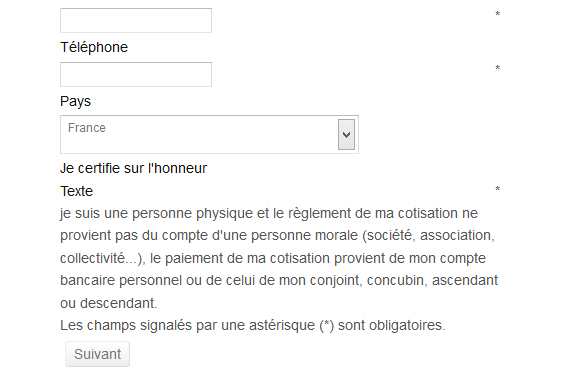Click the required asterisk next to Texte
This screenshot has width=571, height=385.
tap(497, 189)
